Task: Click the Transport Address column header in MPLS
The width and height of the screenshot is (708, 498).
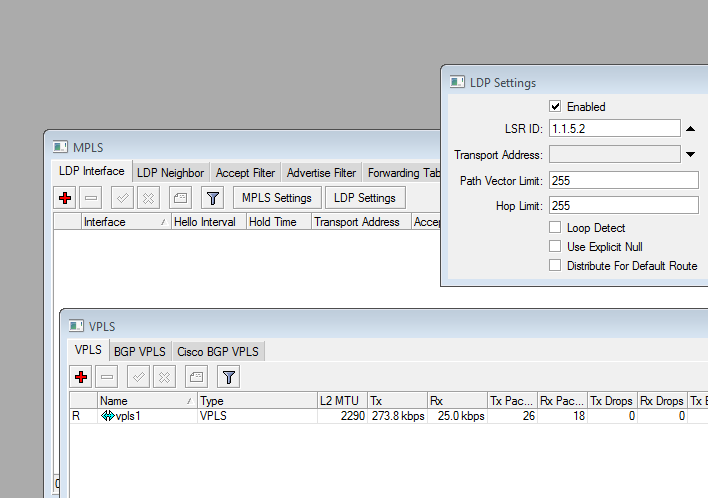Action: pyautogui.click(x=361, y=222)
